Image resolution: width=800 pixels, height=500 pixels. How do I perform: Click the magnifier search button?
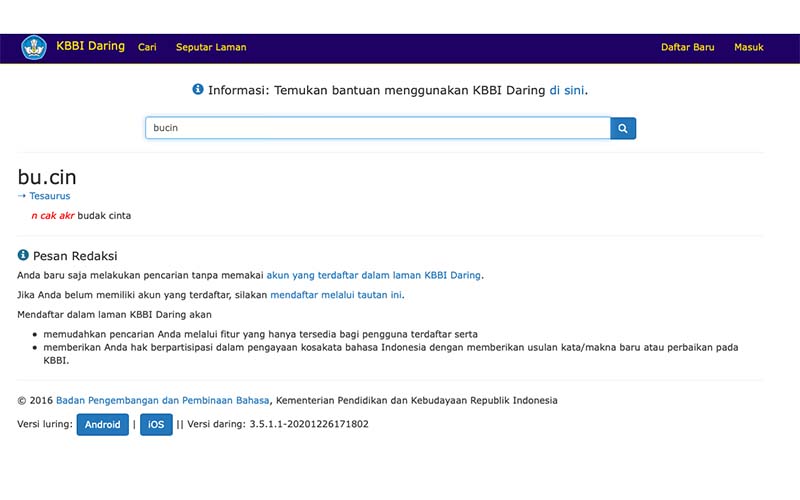[623, 128]
